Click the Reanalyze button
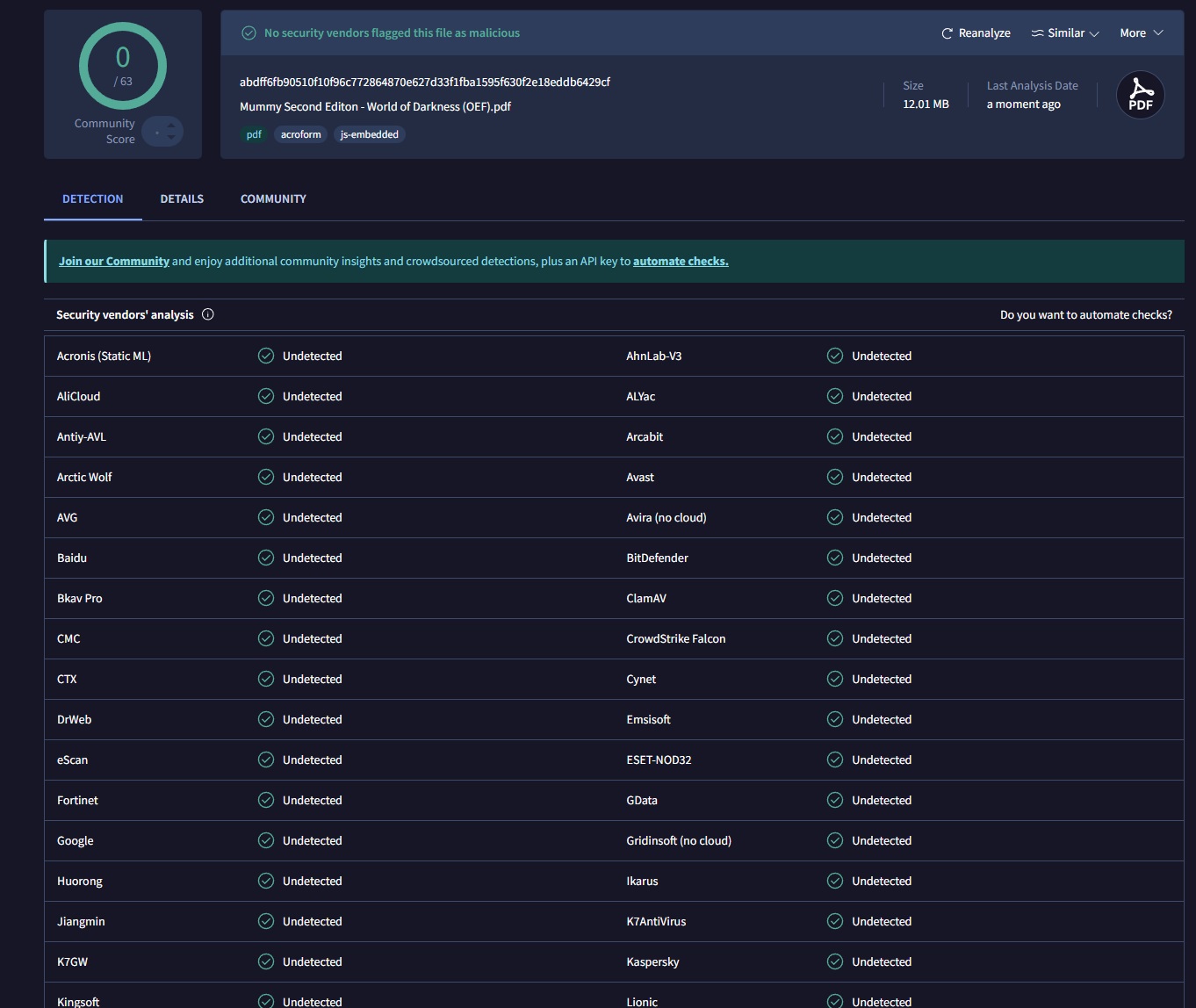The width and height of the screenshot is (1196, 1008). (976, 33)
